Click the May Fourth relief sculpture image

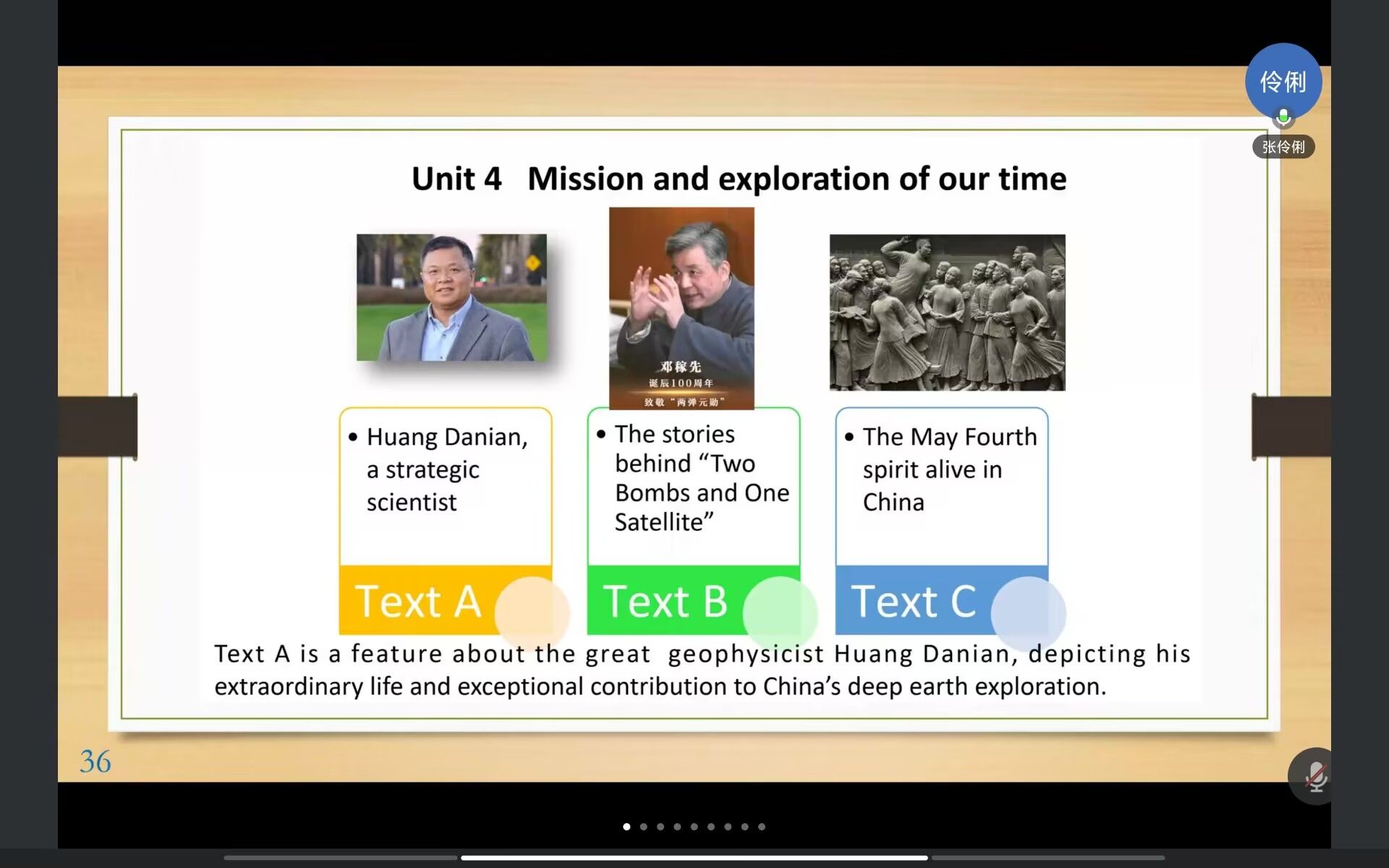[947, 312]
